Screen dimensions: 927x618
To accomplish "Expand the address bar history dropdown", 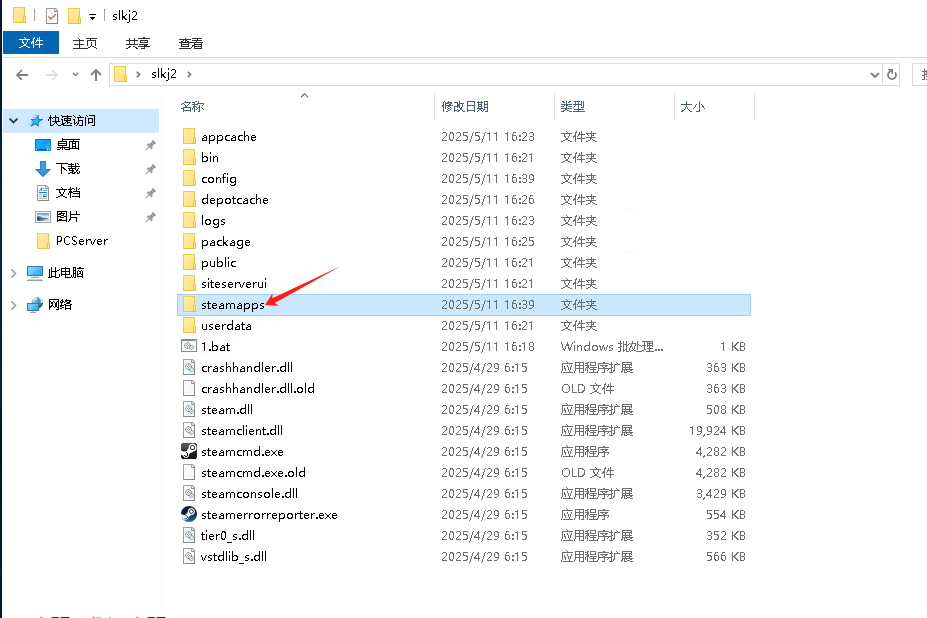I will coord(874,75).
